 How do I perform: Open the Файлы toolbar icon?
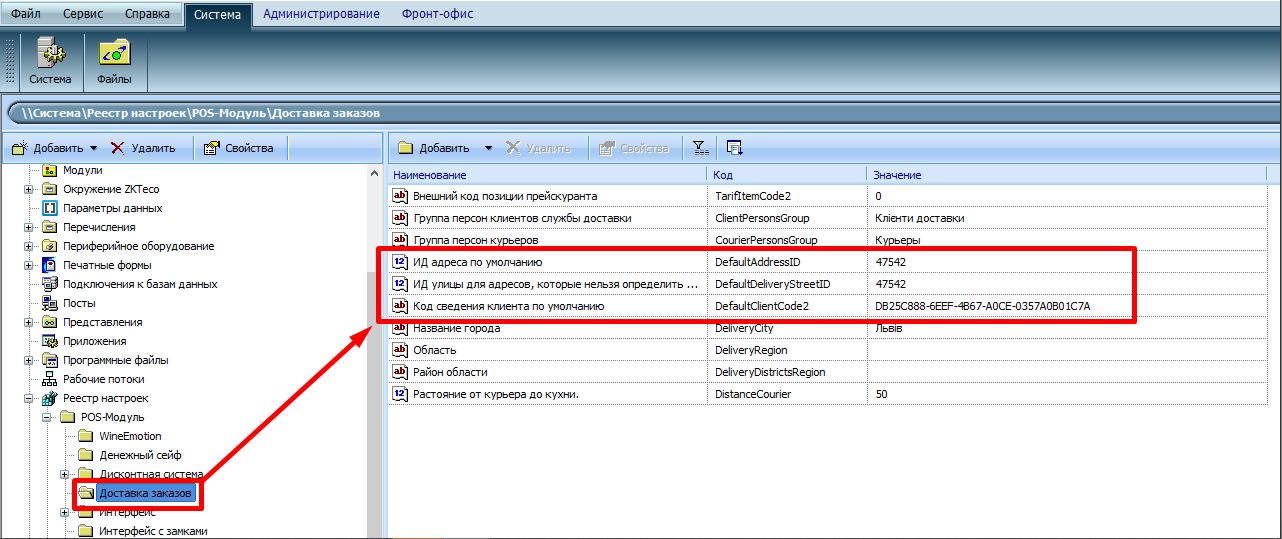click(114, 62)
